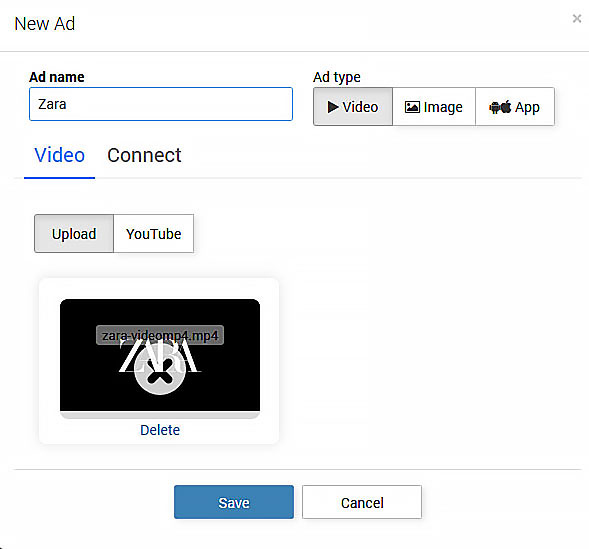Cancel creating the ad

tap(362, 502)
